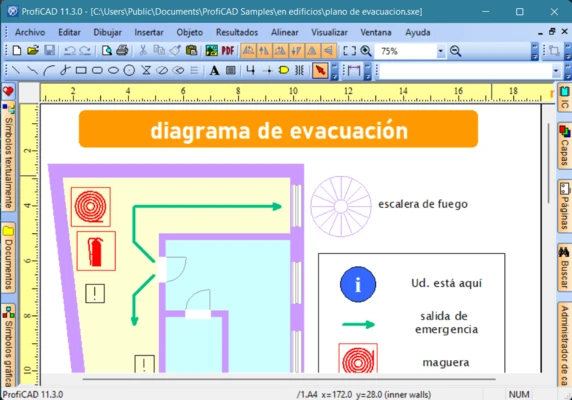Open a file using the folder icon
Image resolution: width=572 pixels, height=400 pixels.
coord(33,50)
